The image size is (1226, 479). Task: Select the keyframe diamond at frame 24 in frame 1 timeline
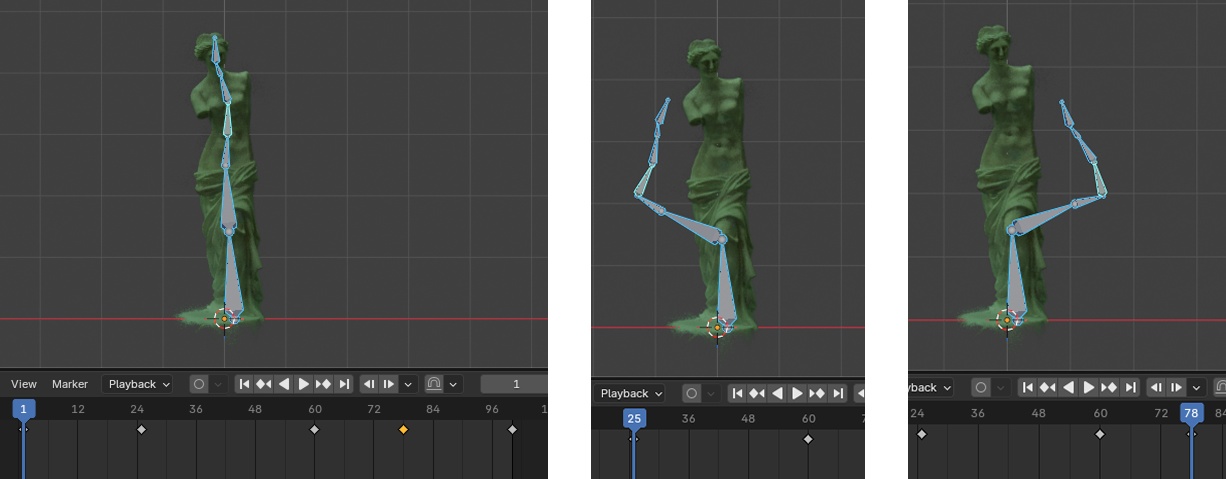tap(141, 429)
